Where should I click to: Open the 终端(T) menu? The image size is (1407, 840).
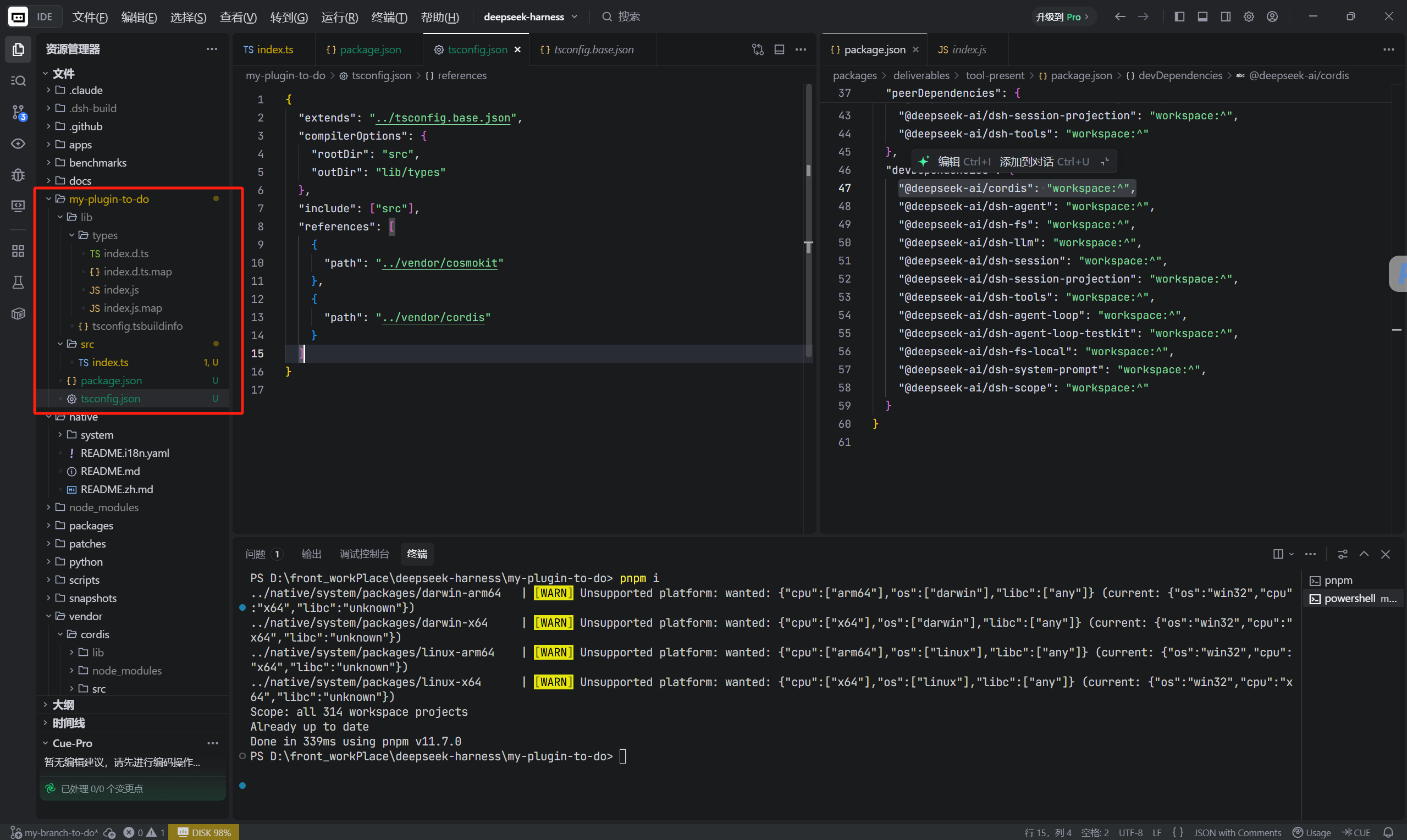pos(389,17)
